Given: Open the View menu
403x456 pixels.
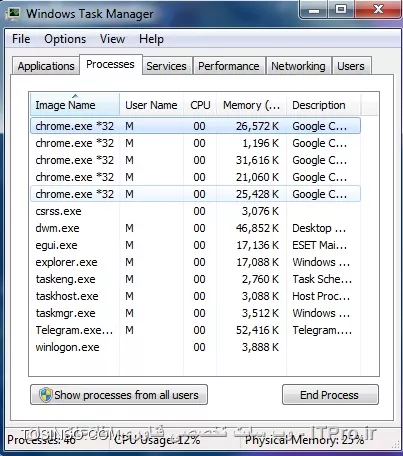Looking at the screenshot, I should (112, 39).
